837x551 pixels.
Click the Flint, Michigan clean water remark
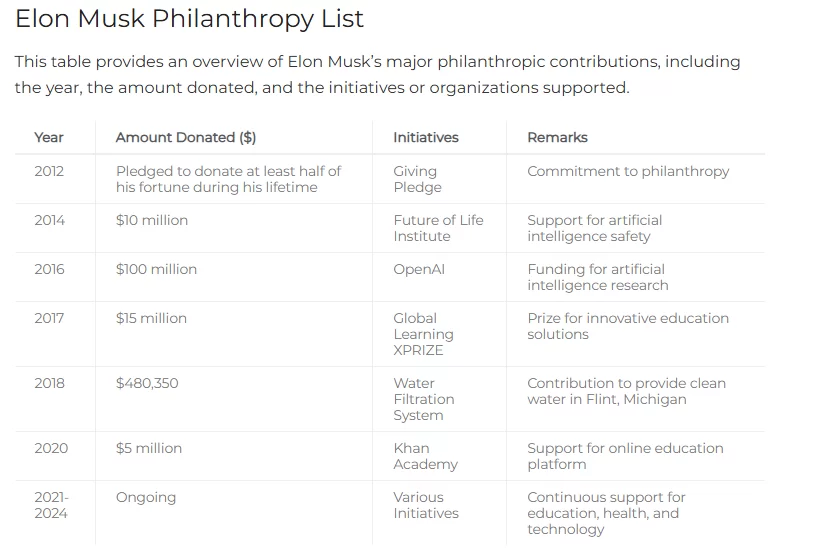tap(626, 391)
